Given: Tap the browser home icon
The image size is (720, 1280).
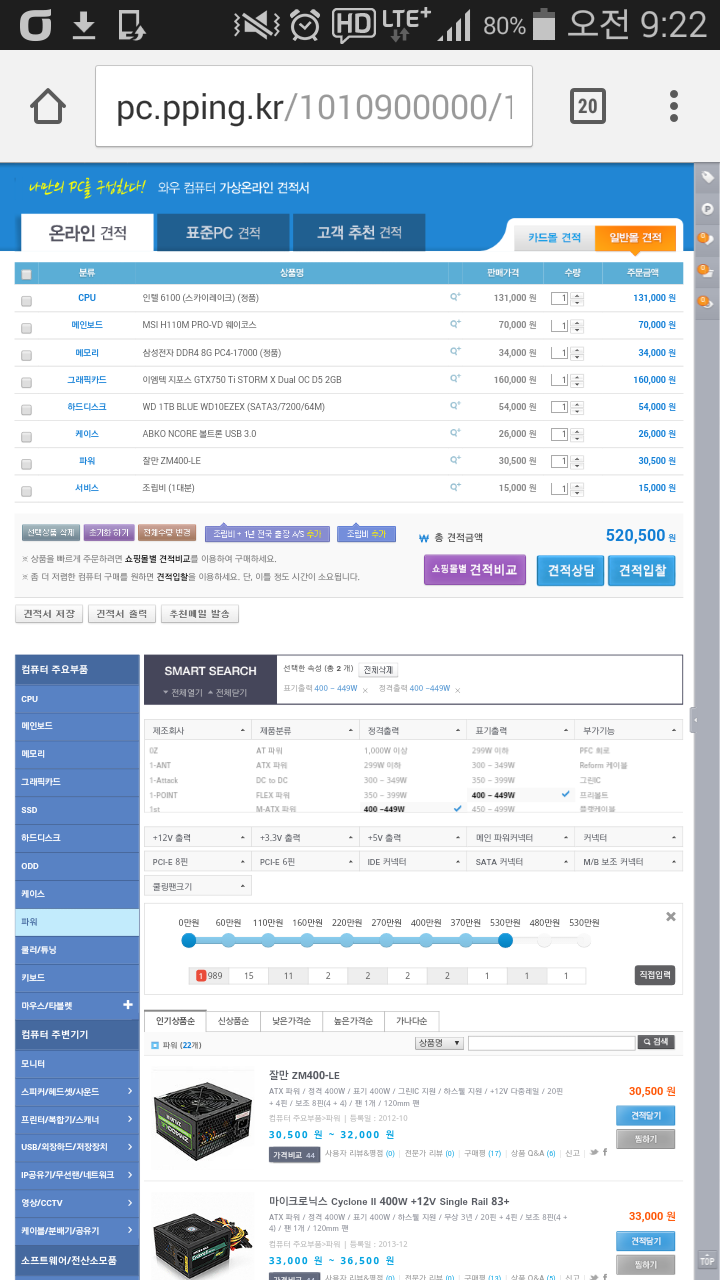Looking at the screenshot, I should [48, 106].
